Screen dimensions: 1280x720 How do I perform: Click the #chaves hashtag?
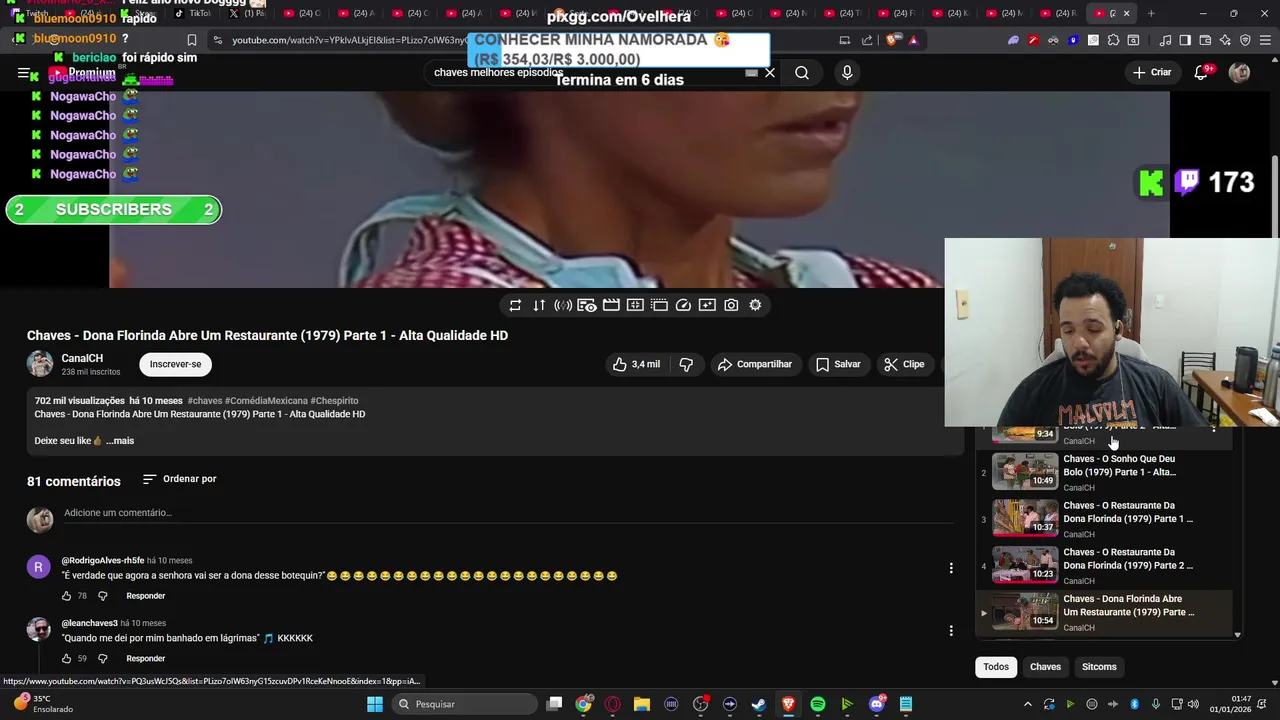click(205, 401)
